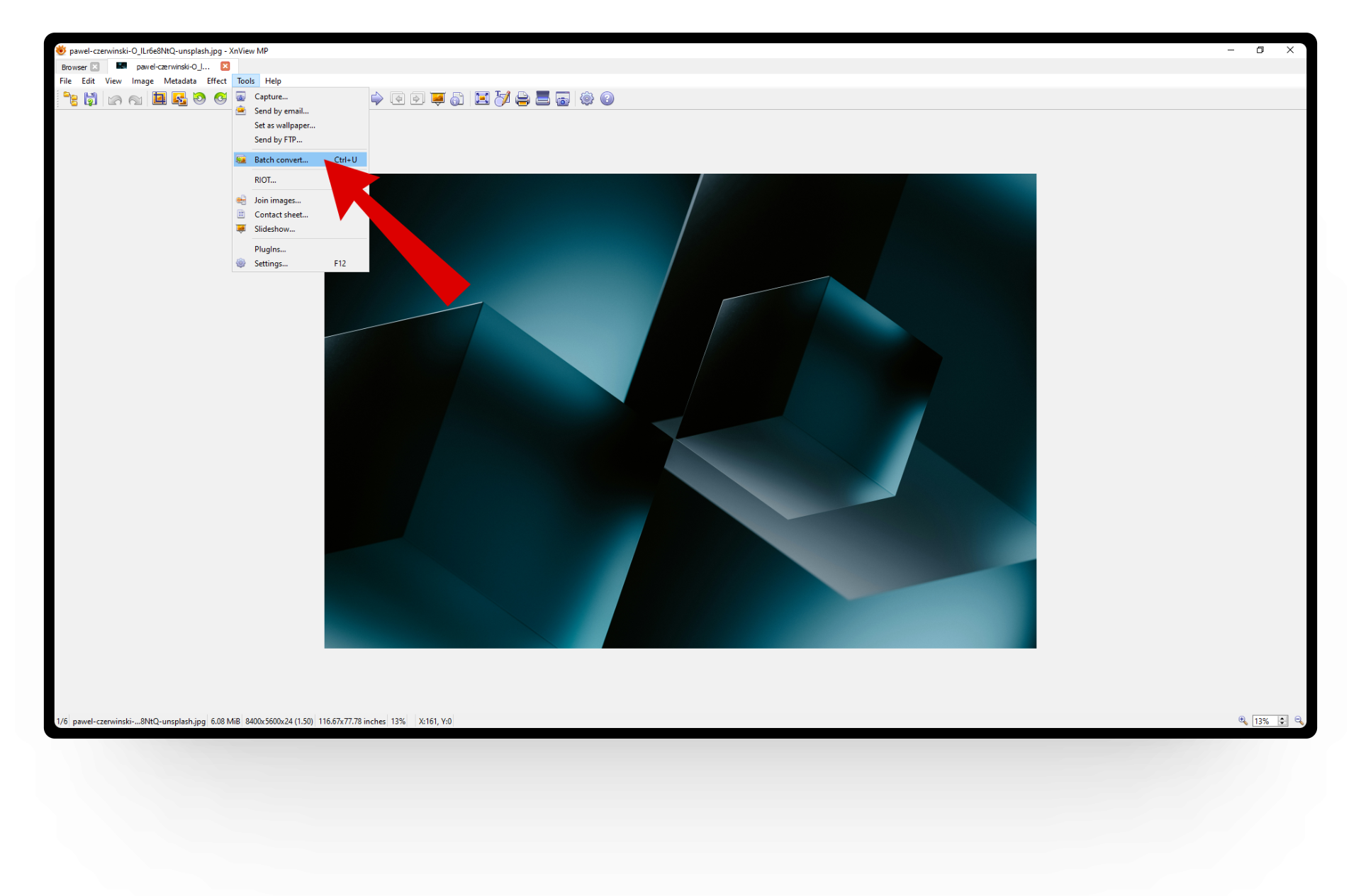Choose Batch convert from Tools menu

(x=281, y=160)
